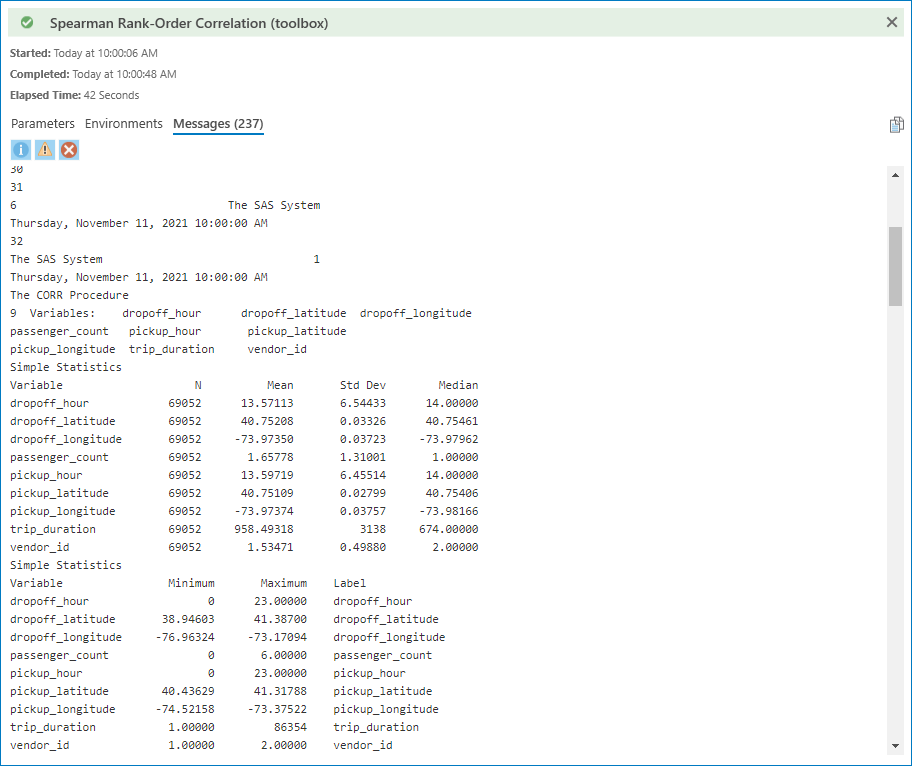Image resolution: width=912 pixels, height=766 pixels.
Task: Toggle the informational messages filter
Action: pyautogui.click(x=20, y=148)
